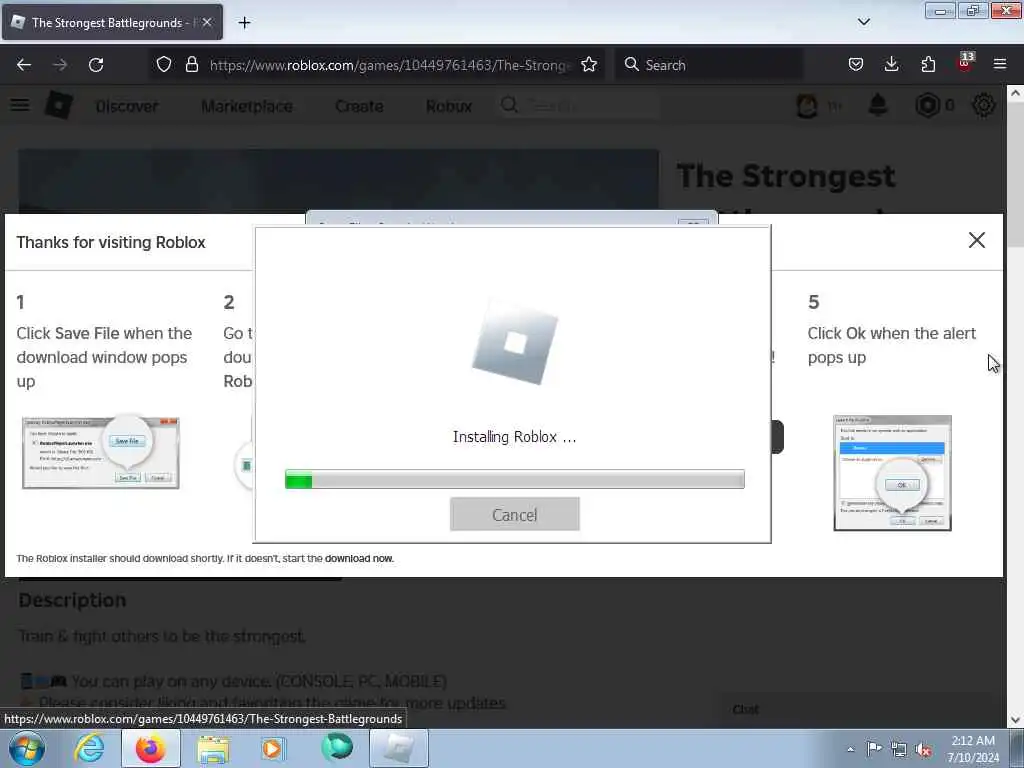
Task: Open the Action Center flag icon
Action: pos(874,749)
